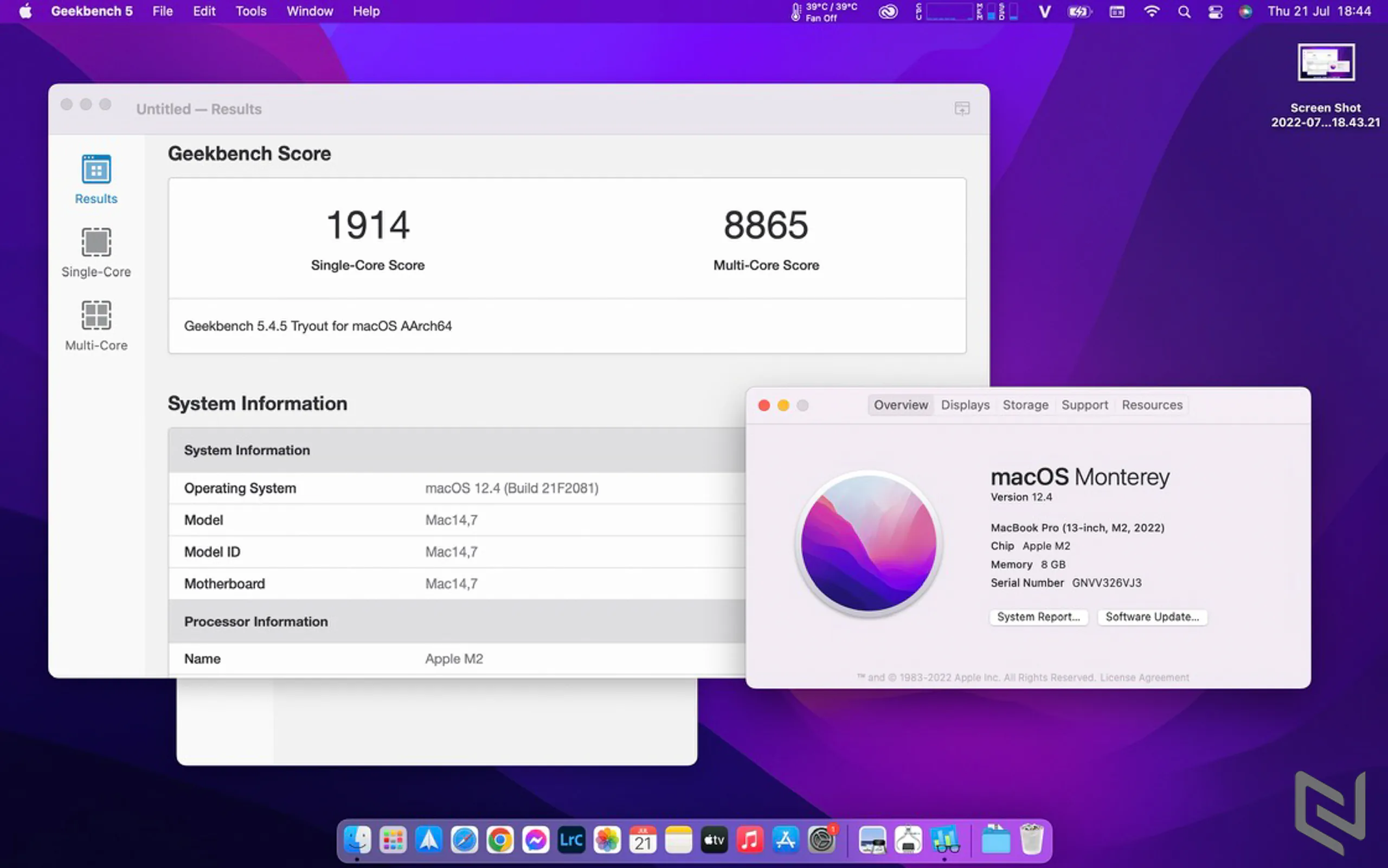Click the battery charging status icon
Screen dimensions: 1388x868
pos(1079,11)
